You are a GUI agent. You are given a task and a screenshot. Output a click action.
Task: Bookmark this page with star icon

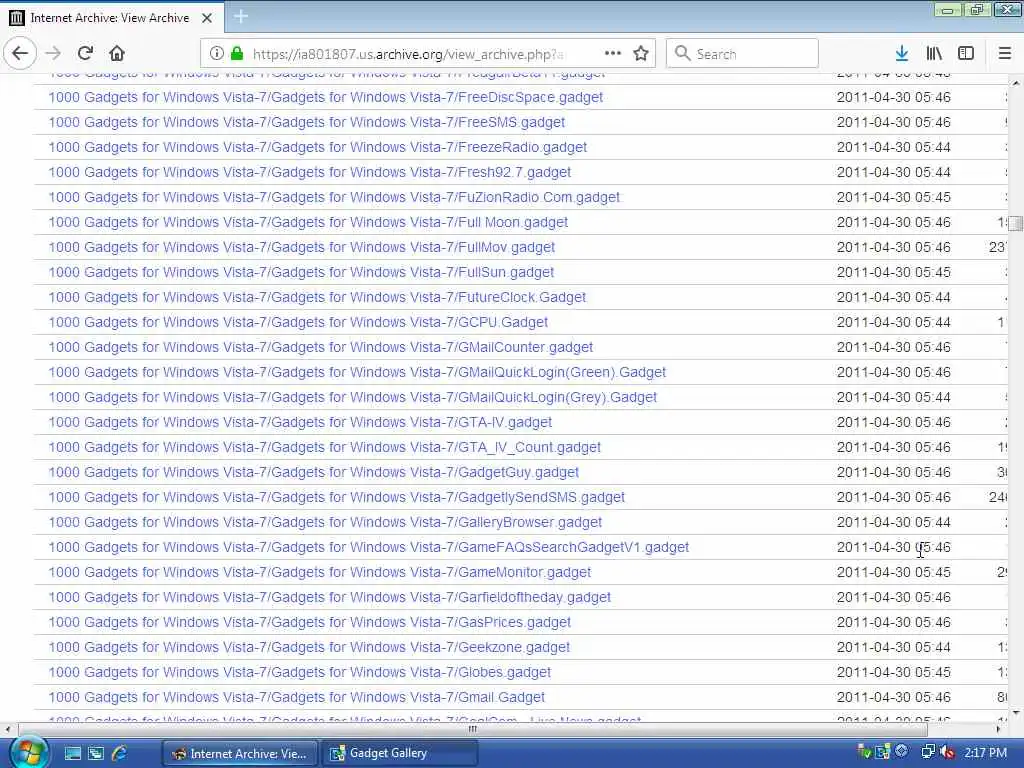[x=641, y=54]
